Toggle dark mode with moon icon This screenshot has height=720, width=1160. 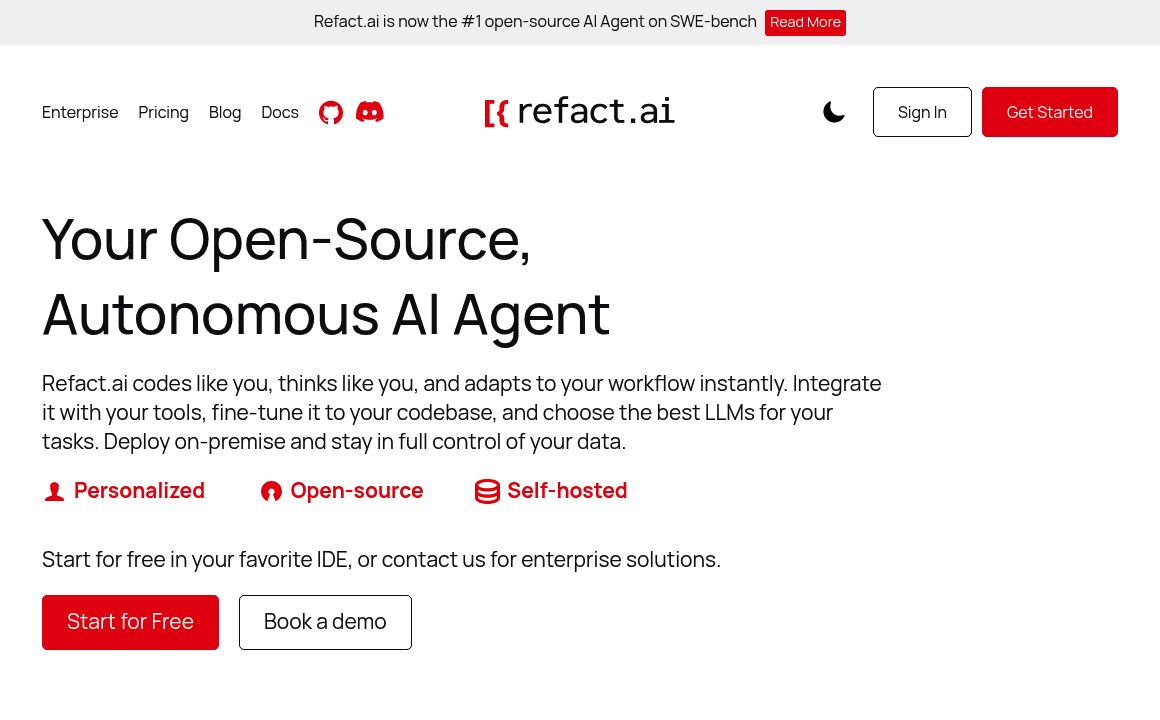click(834, 112)
